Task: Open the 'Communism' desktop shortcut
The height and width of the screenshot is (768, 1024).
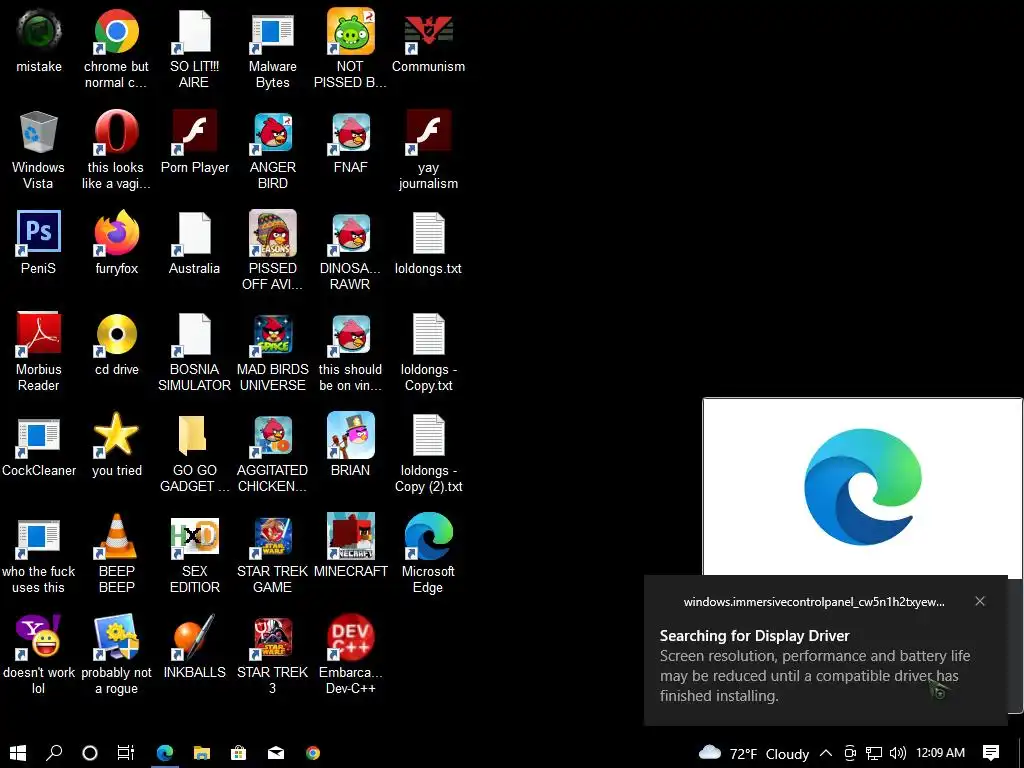Action: pyautogui.click(x=428, y=42)
